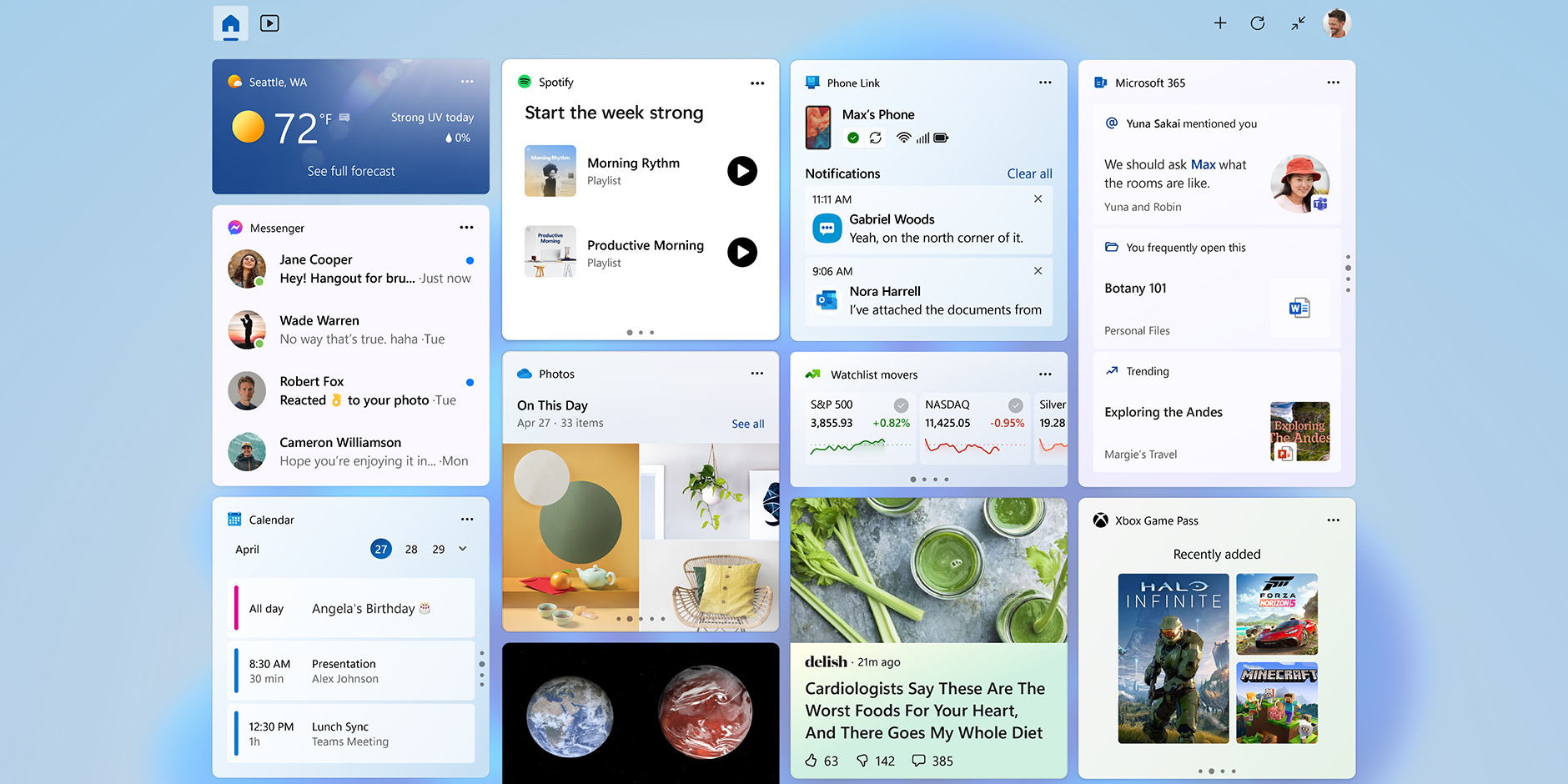Open the Silver stock card

(x=1051, y=428)
